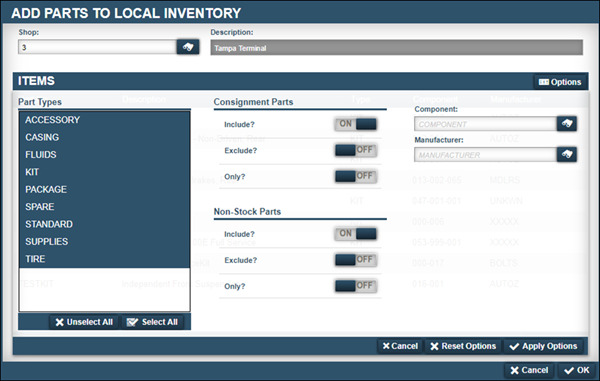Toggle Consignment Parts Only switch
Image resolution: width=600 pixels, height=381 pixels.
point(356,176)
